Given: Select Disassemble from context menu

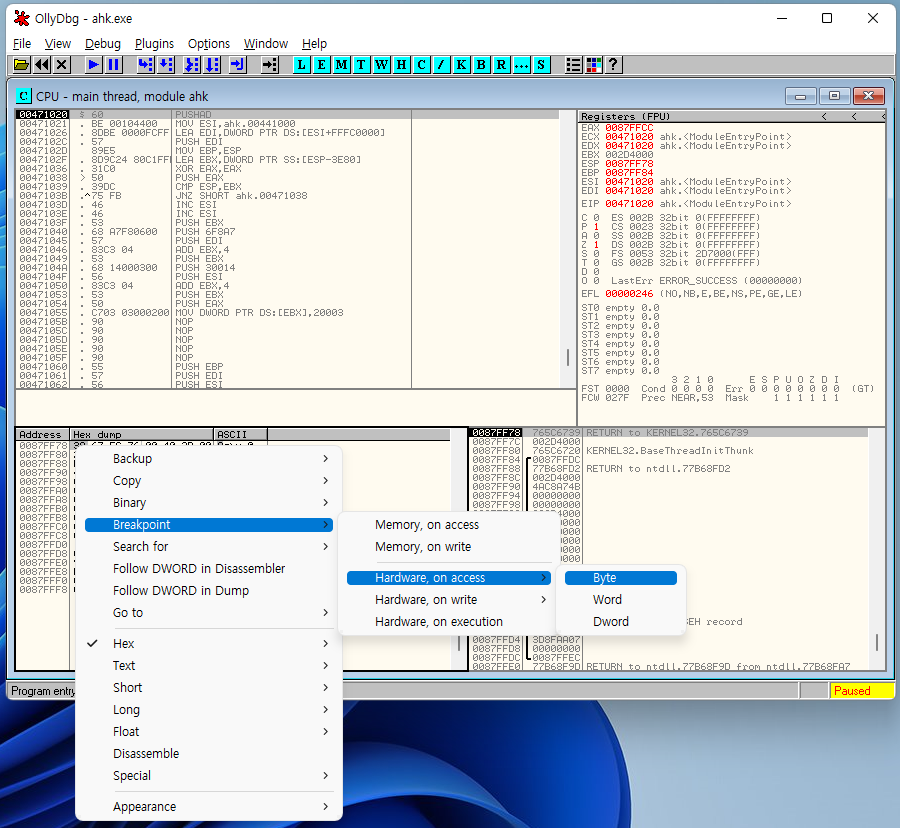Looking at the screenshot, I should [209, 754].
